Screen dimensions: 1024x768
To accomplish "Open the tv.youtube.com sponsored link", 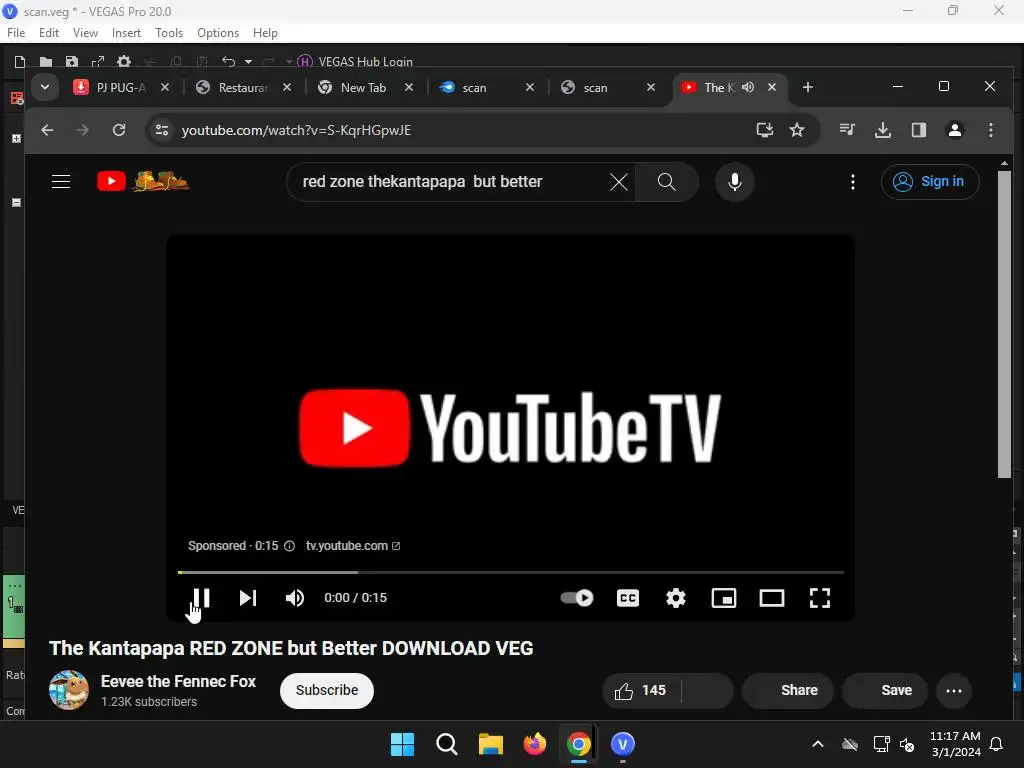I will click(353, 545).
